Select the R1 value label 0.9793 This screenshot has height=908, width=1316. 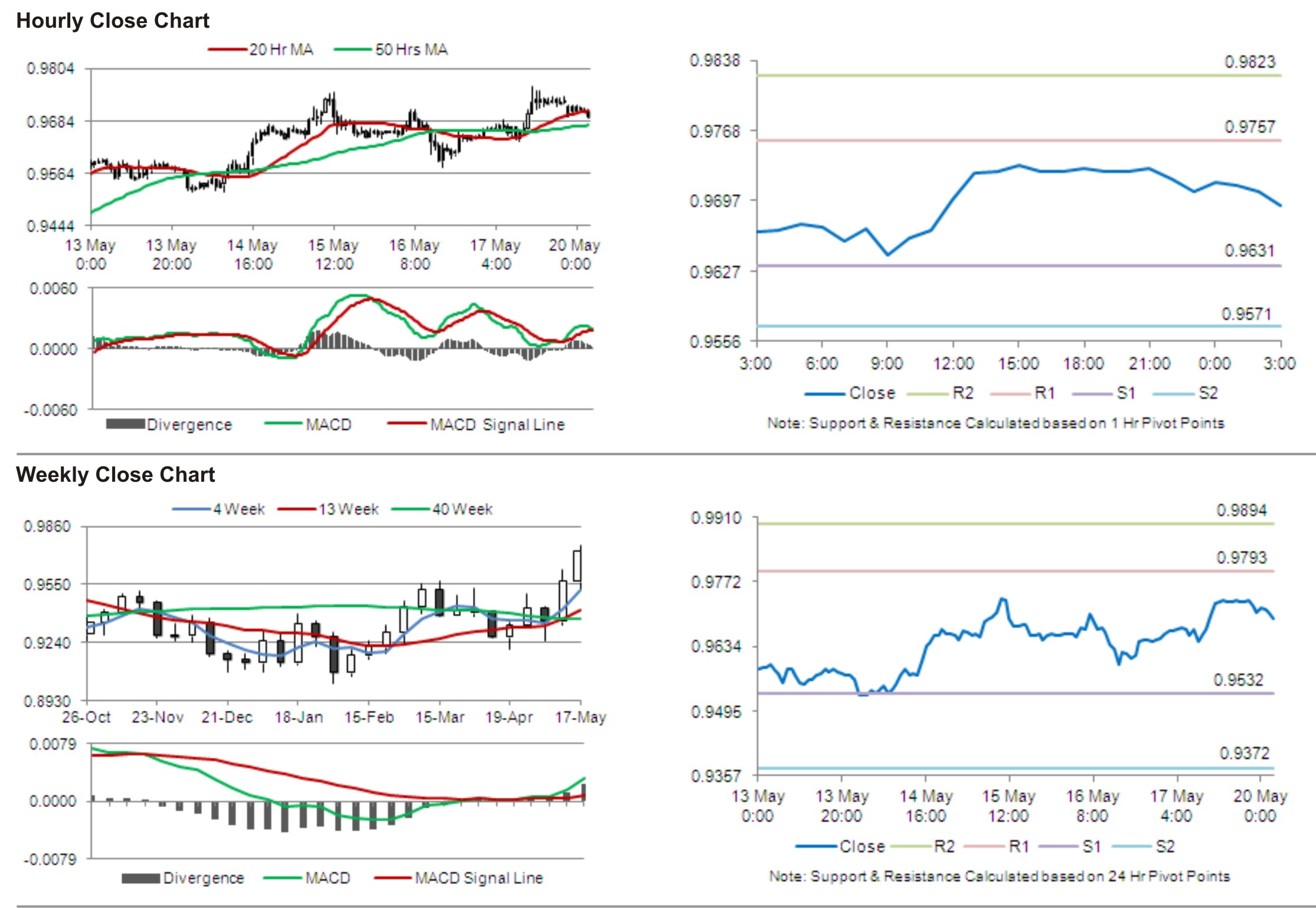[x=1242, y=558]
